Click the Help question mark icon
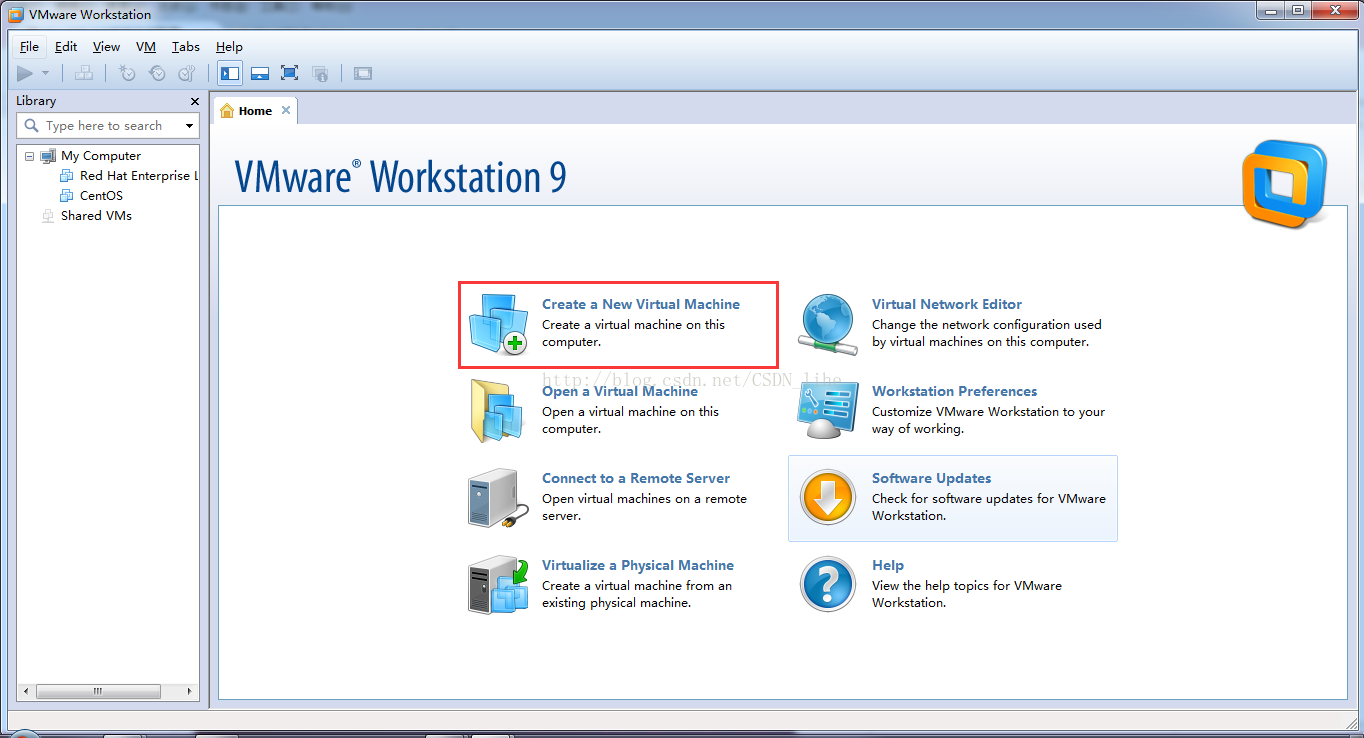This screenshot has width=1364, height=738. [828, 585]
